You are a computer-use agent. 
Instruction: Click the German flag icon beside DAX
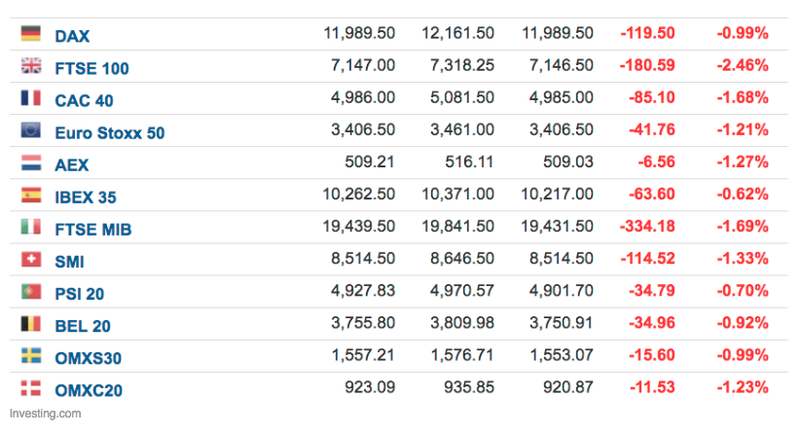(x=30, y=34)
